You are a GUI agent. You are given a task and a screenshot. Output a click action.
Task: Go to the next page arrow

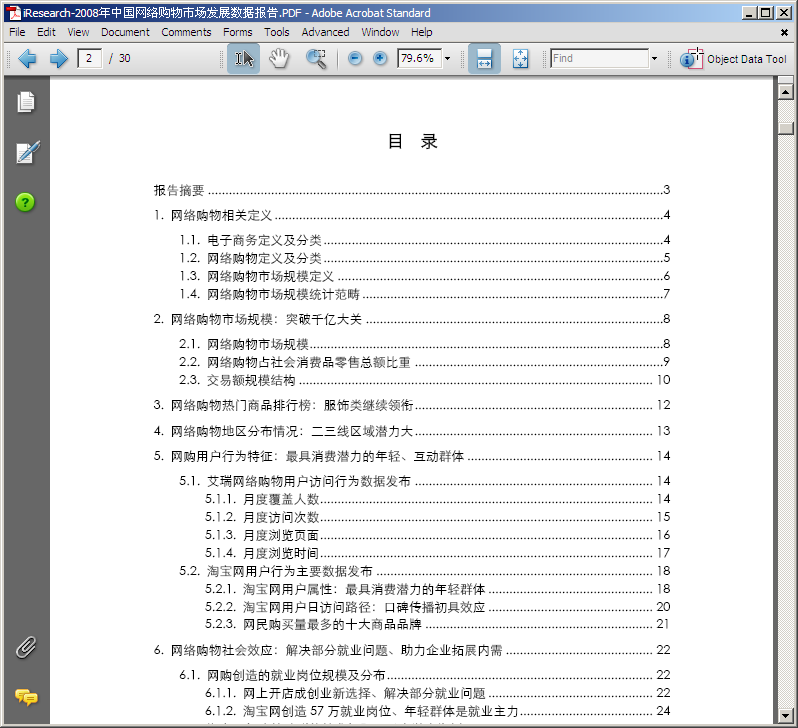pos(58,59)
